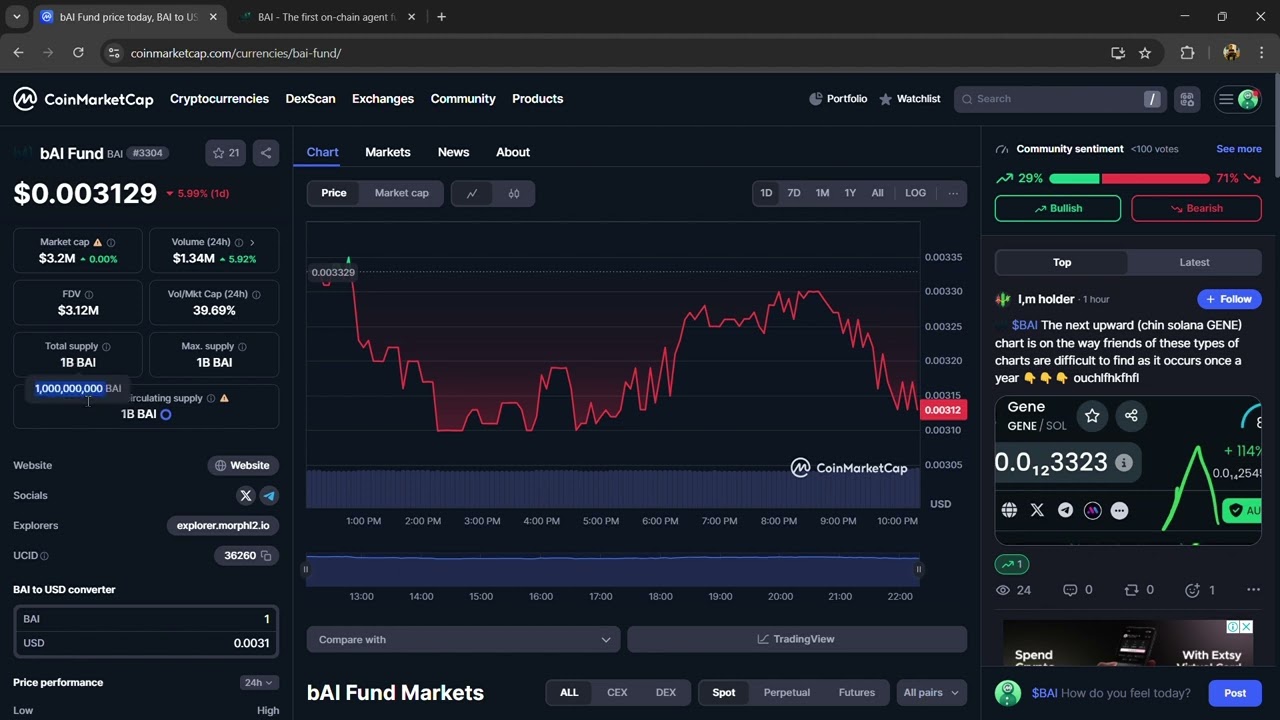Click the BAI converter amount field
This screenshot has width=1280, height=720.
[146, 619]
